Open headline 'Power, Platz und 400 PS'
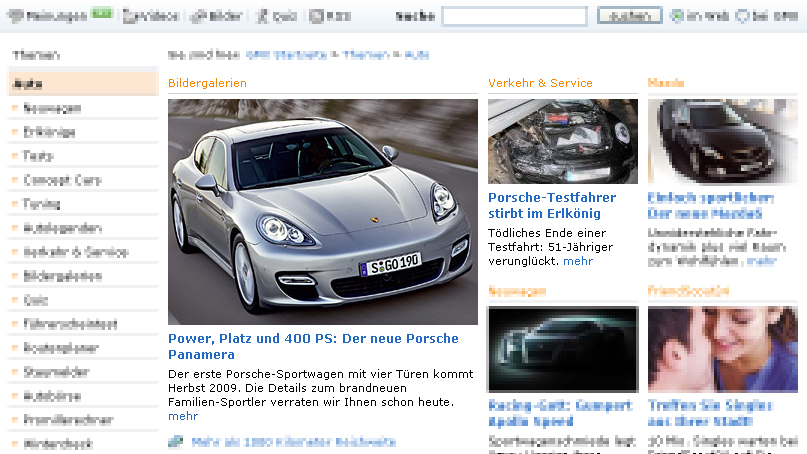 click(x=313, y=346)
